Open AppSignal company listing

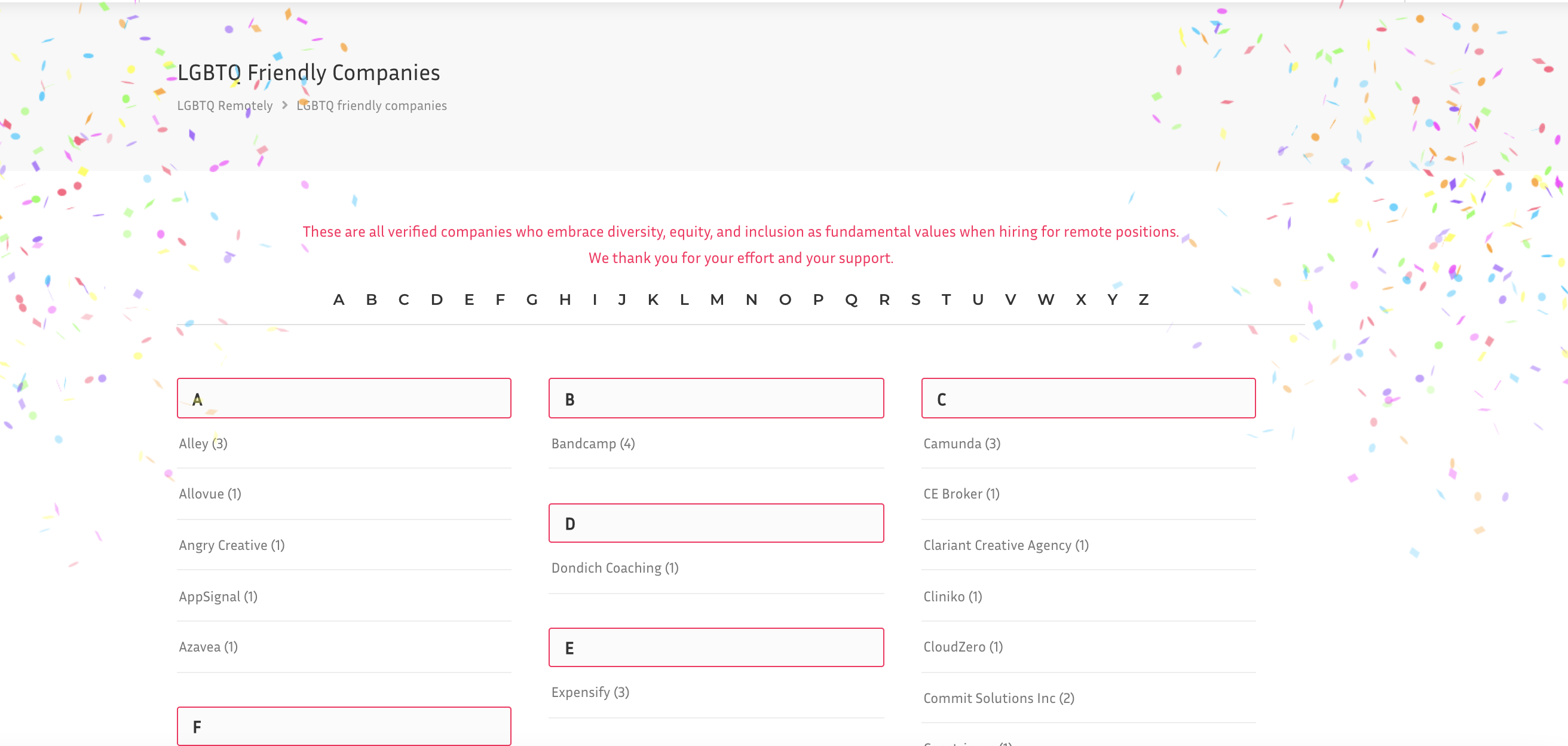click(218, 596)
